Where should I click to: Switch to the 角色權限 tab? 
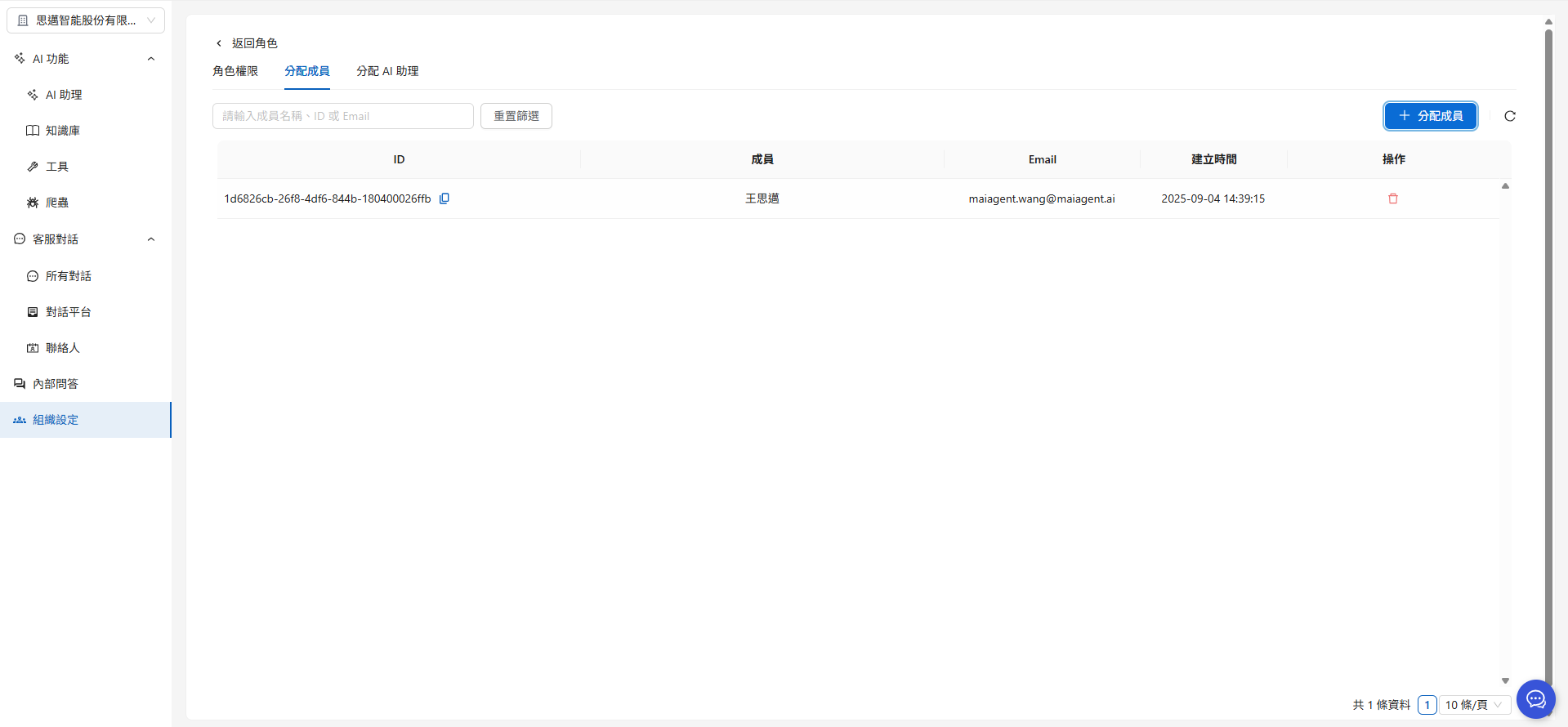click(x=235, y=71)
